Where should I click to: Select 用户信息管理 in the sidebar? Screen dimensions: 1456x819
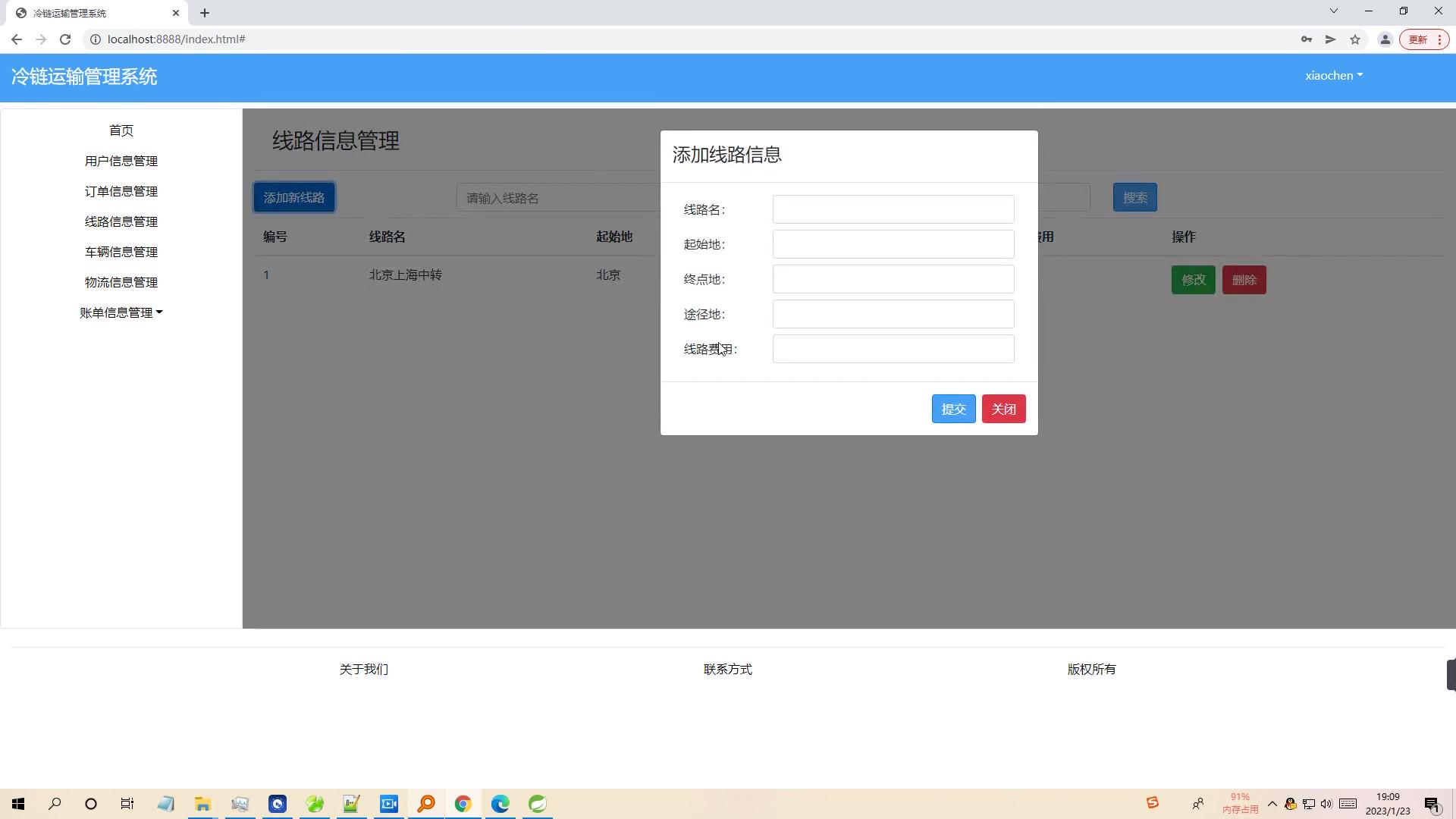point(121,161)
